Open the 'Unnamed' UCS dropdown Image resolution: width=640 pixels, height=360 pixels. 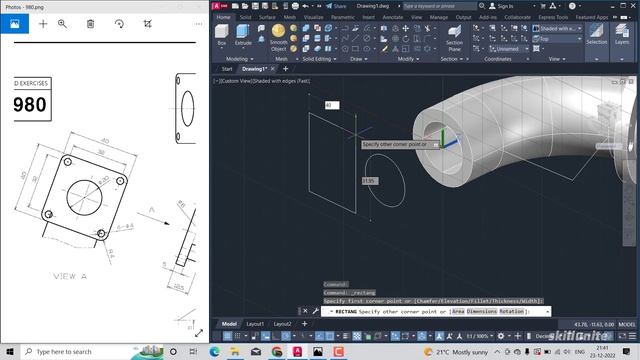pyautogui.click(x=509, y=49)
